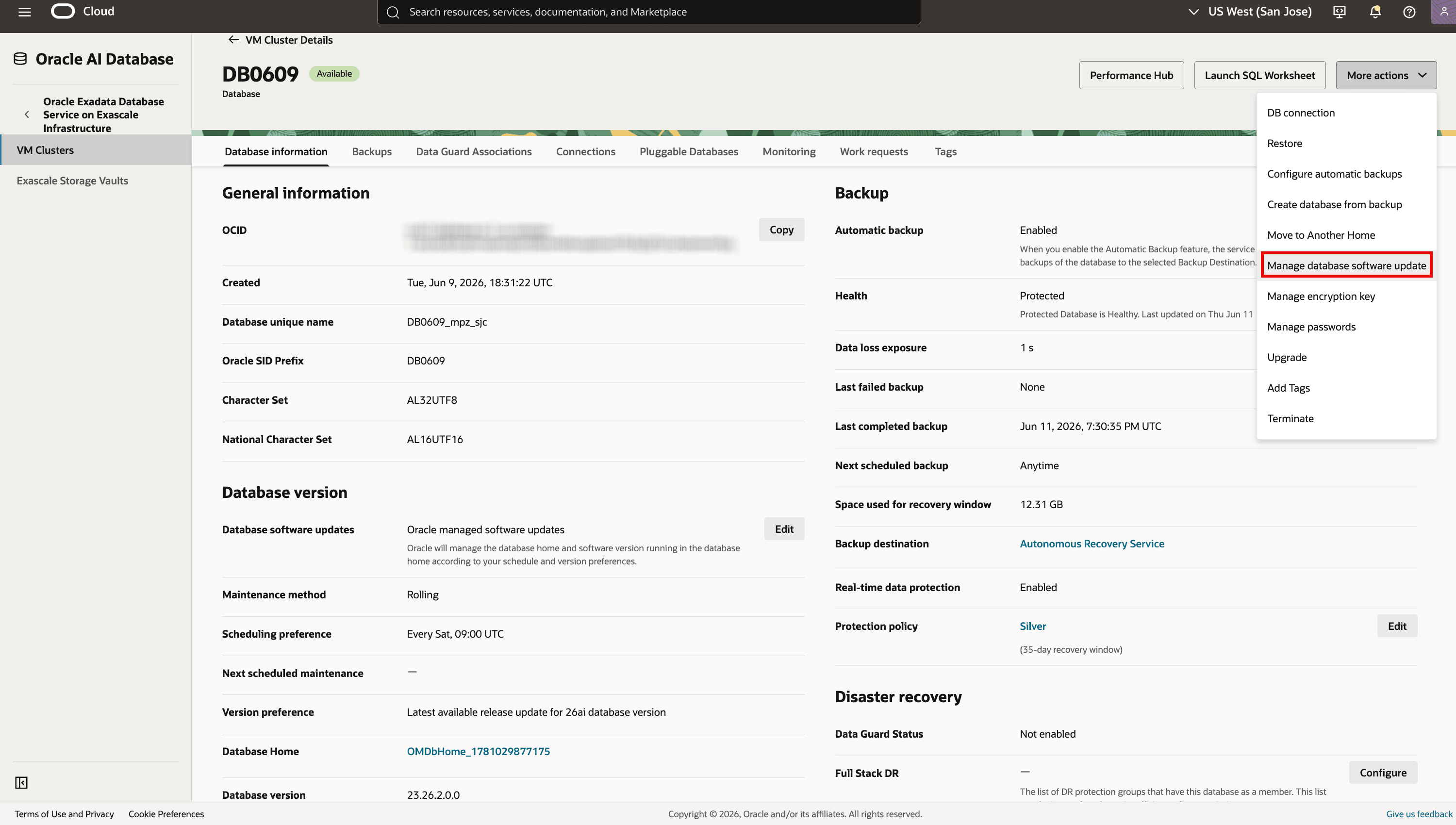Edit the Protection policy
The width and height of the screenshot is (1456, 825).
click(1397, 626)
